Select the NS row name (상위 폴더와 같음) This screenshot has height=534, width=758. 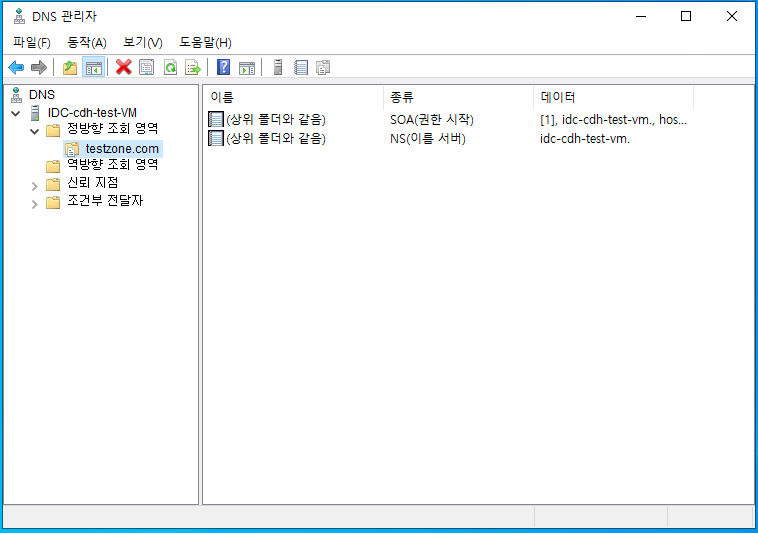pos(276,139)
